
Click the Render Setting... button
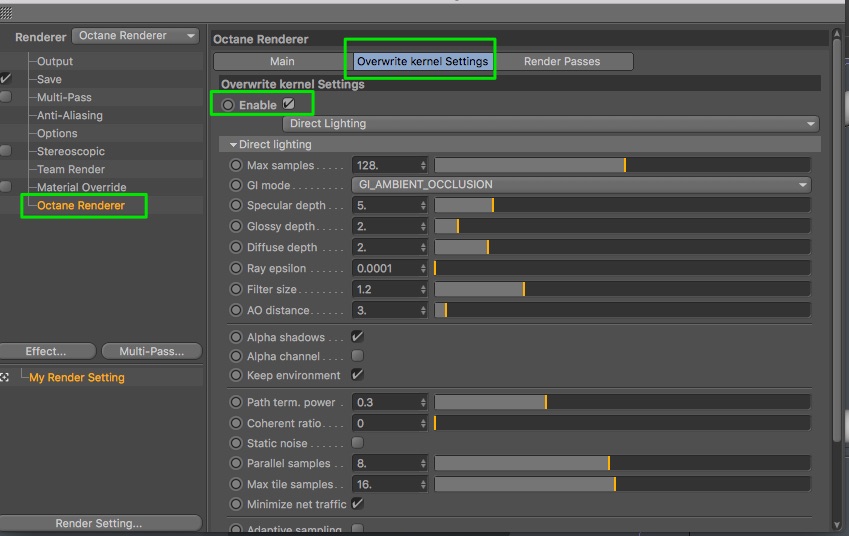pos(99,523)
